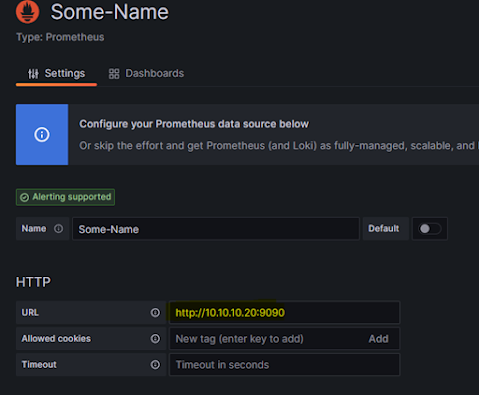Toggle the Default data source switch

[430, 229]
